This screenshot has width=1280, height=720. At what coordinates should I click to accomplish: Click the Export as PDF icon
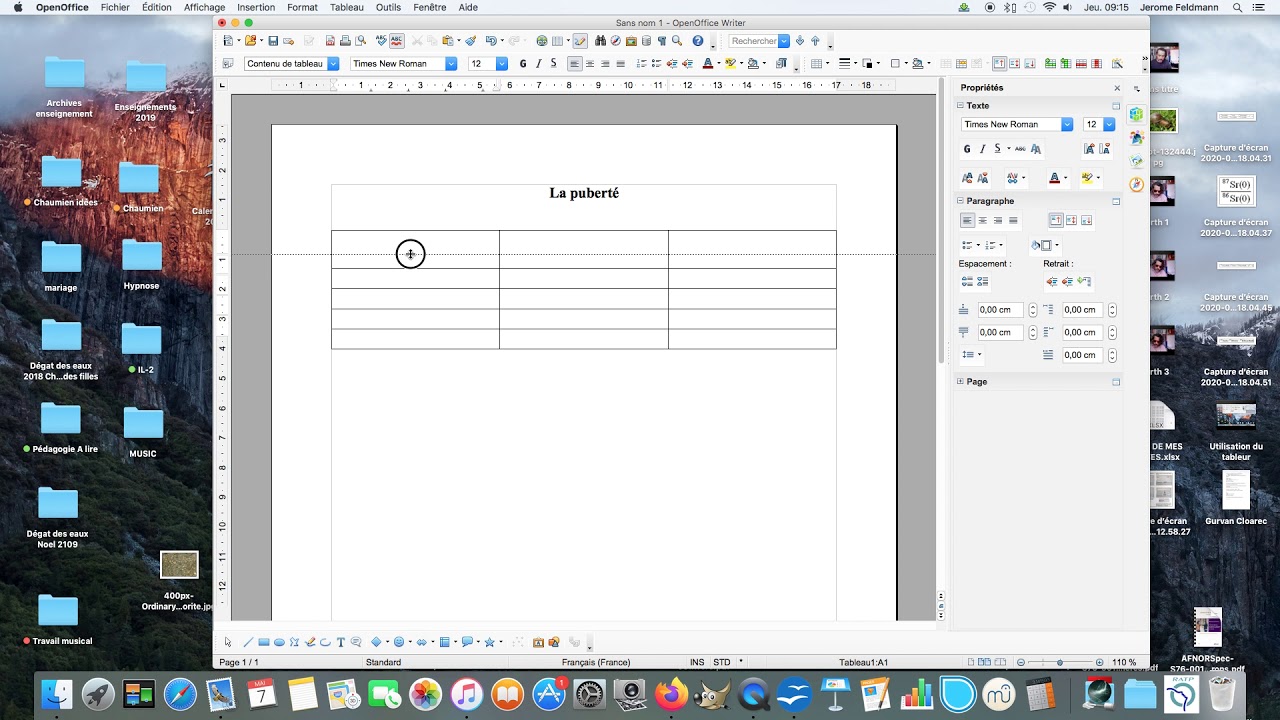point(331,41)
